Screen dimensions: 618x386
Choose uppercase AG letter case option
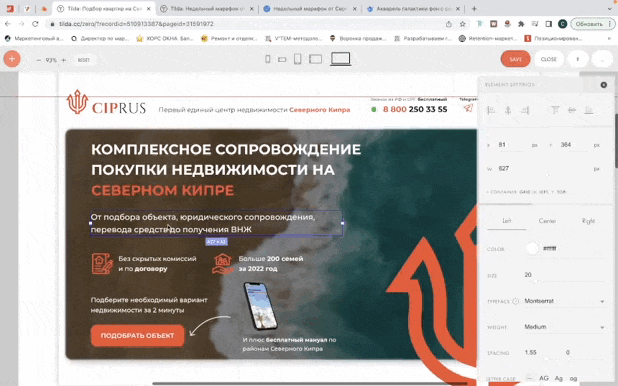pyautogui.click(x=544, y=378)
